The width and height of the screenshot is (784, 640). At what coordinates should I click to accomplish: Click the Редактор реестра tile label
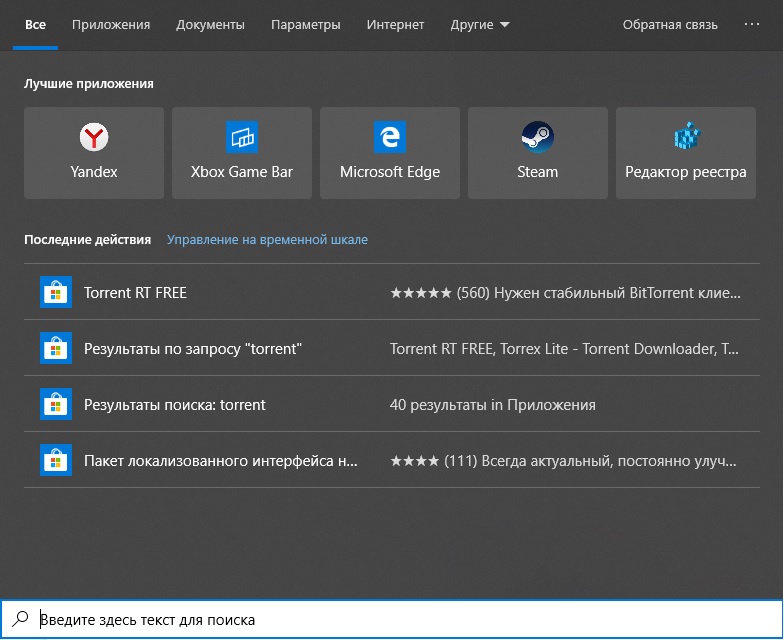pyautogui.click(x=686, y=172)
